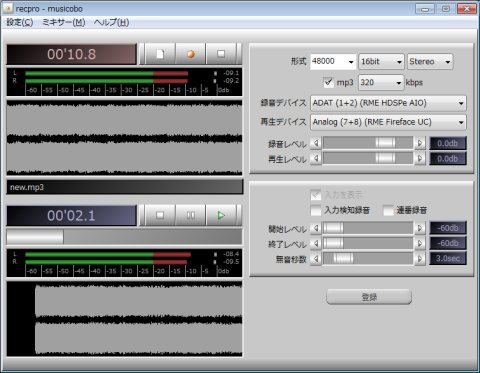Pause playback with the pause button

coord(190,215)
